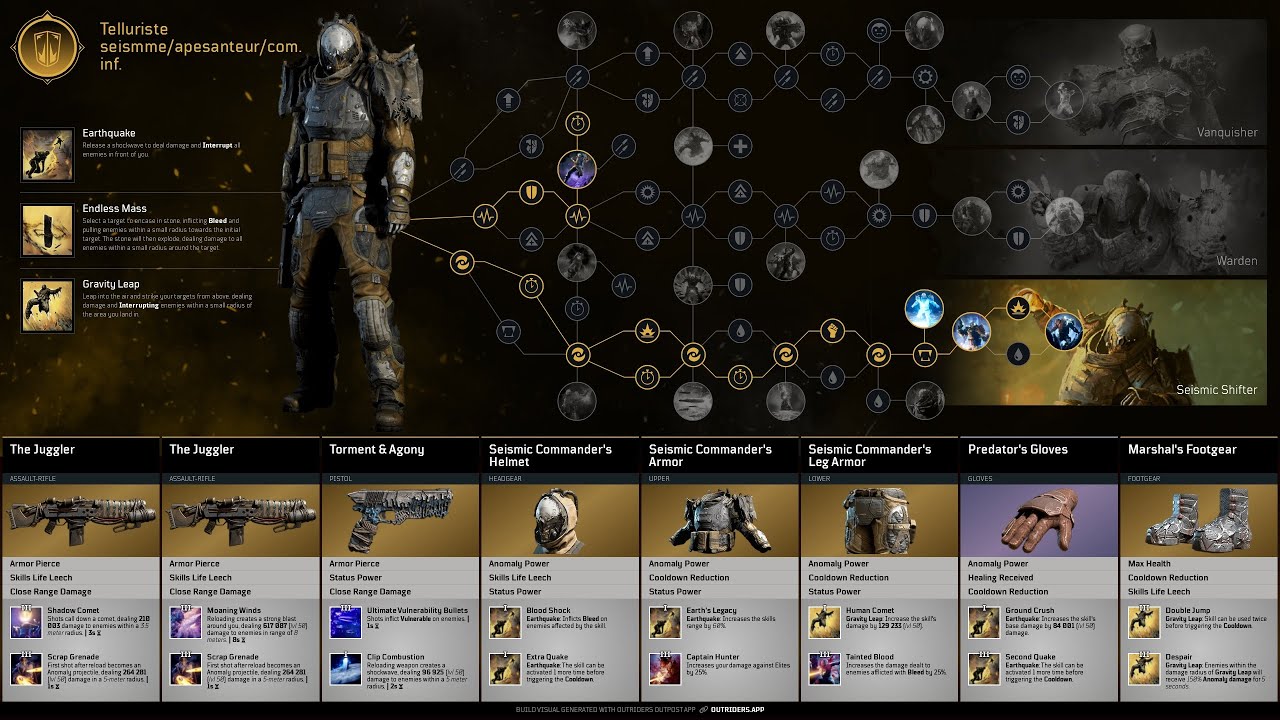Image resolution: width=1280 pixels, height=720 pixels.
Task: Open the Clip Combustion mod icon
Action: [x=345, y=667]
